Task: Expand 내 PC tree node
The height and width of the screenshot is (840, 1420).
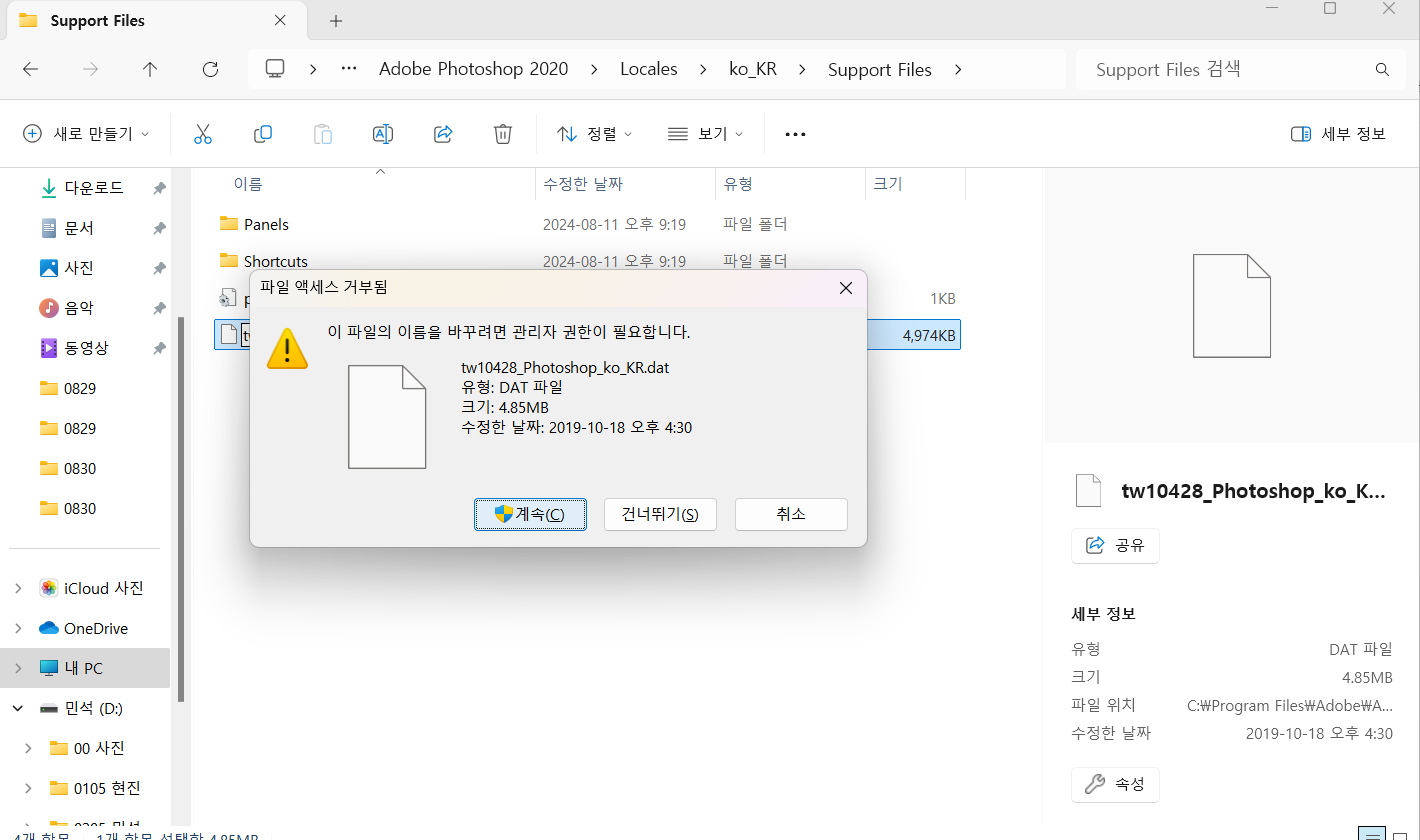Action: click(18, 668)
